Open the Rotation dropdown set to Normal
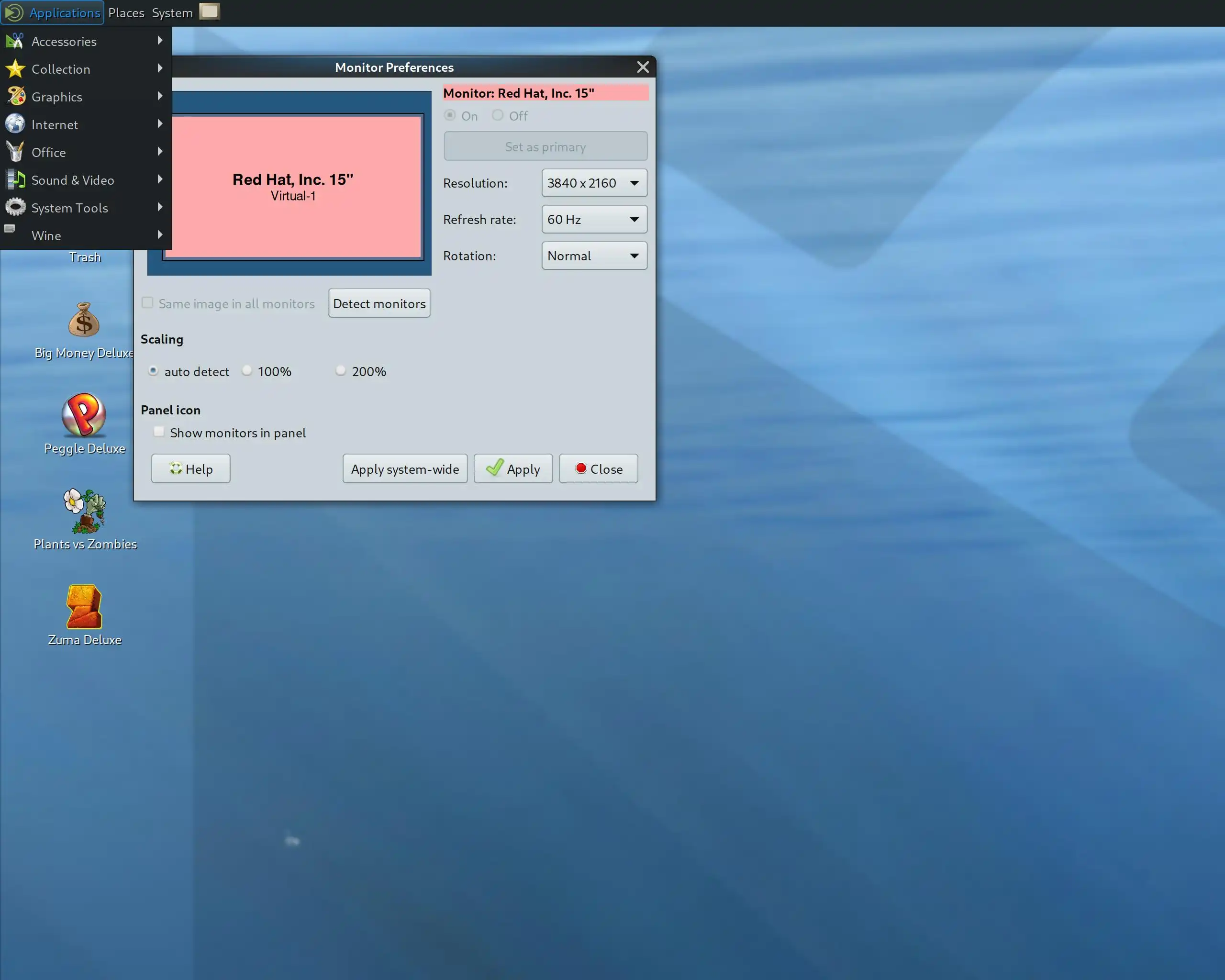1225x980 pixels. click(x=594, y=256)
